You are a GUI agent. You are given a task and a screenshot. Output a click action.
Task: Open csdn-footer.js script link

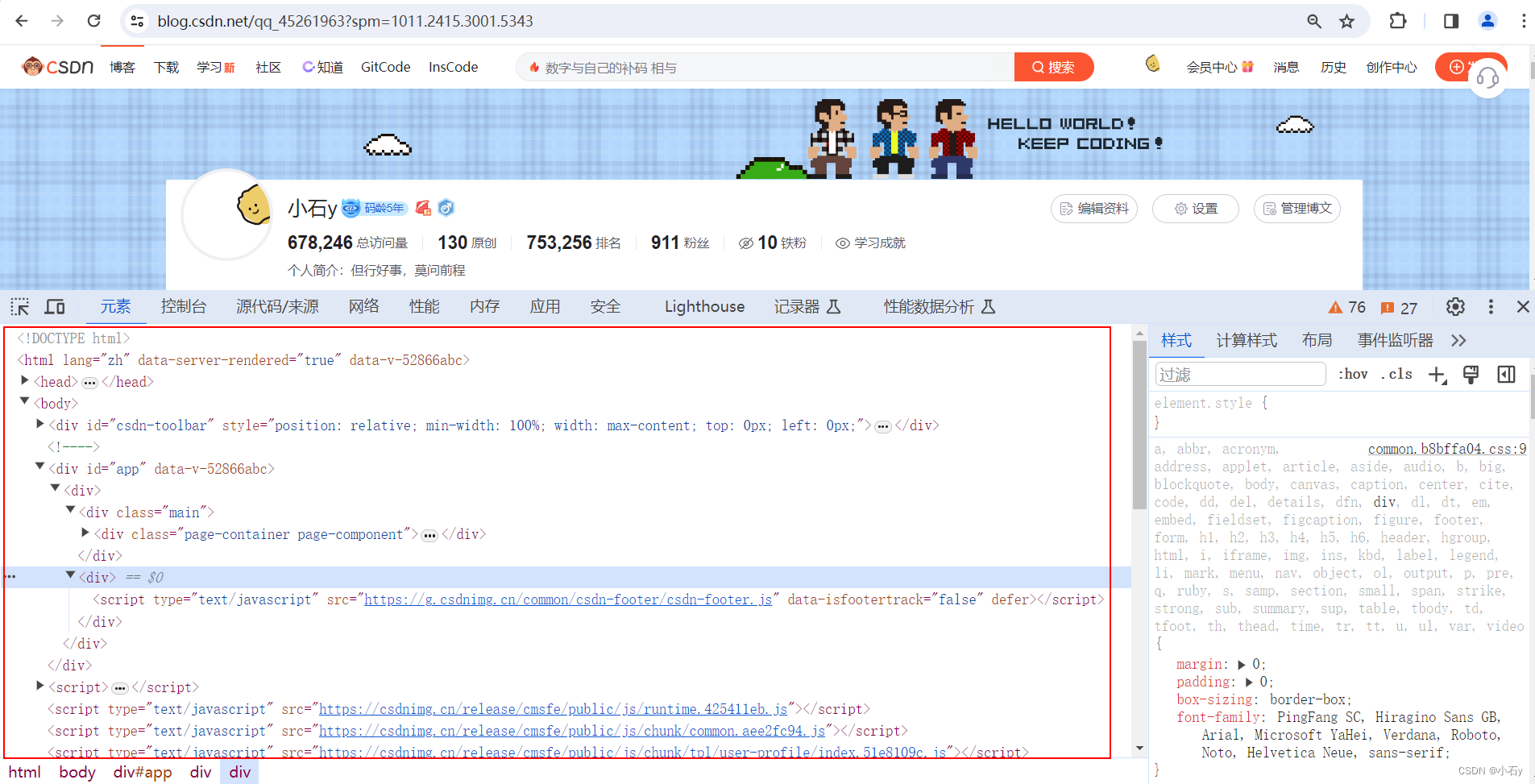[x=568, y=599]
